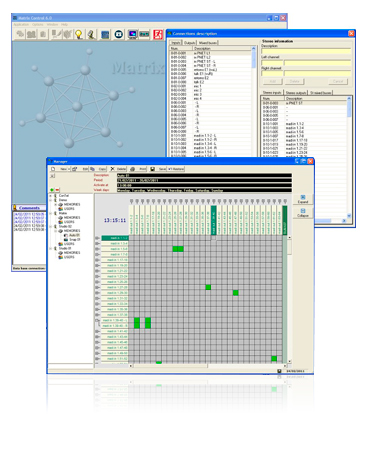Click the green plus icon above the tree
375x450 pixels.
tap(52, 190)
